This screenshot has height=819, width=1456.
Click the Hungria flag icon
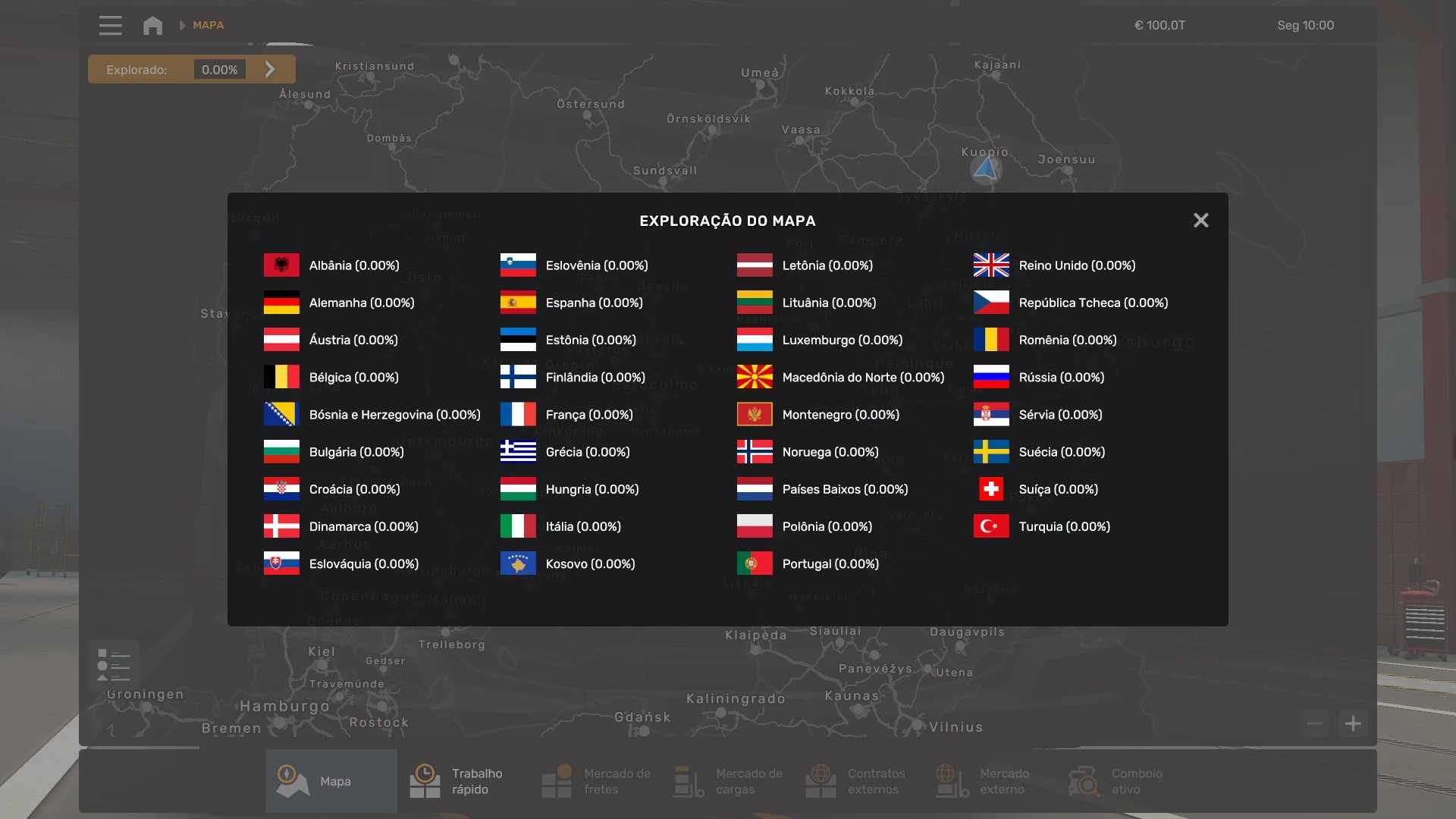518,489
